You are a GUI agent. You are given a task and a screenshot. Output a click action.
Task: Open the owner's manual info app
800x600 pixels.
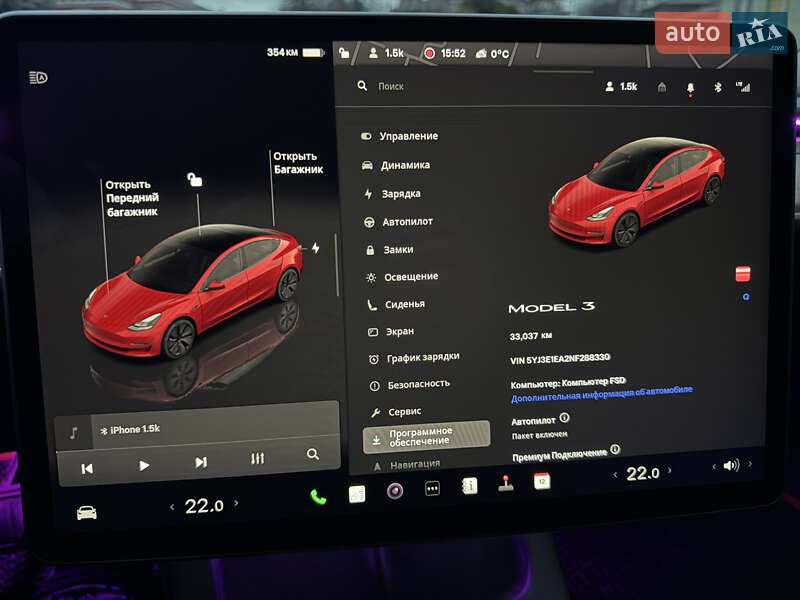point(469,486)
